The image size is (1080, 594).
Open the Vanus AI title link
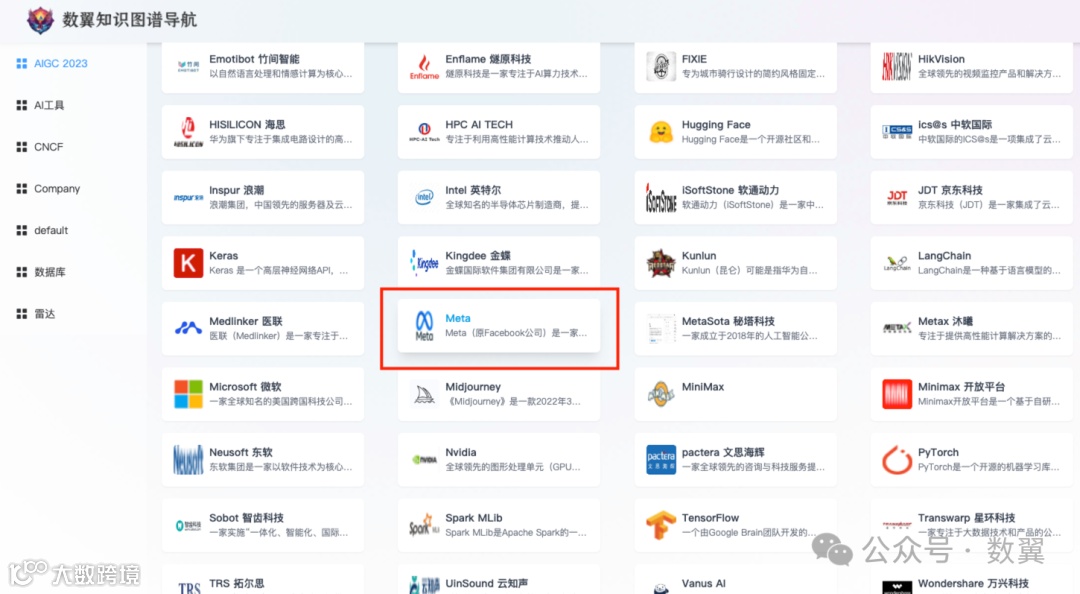(703, 584)
